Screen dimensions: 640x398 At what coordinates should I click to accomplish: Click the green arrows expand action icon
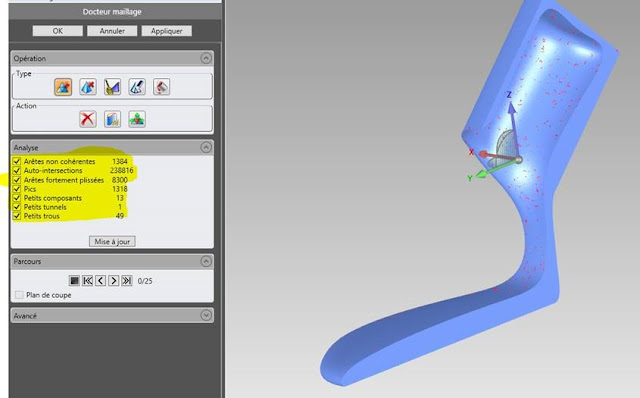pos(137,119)
